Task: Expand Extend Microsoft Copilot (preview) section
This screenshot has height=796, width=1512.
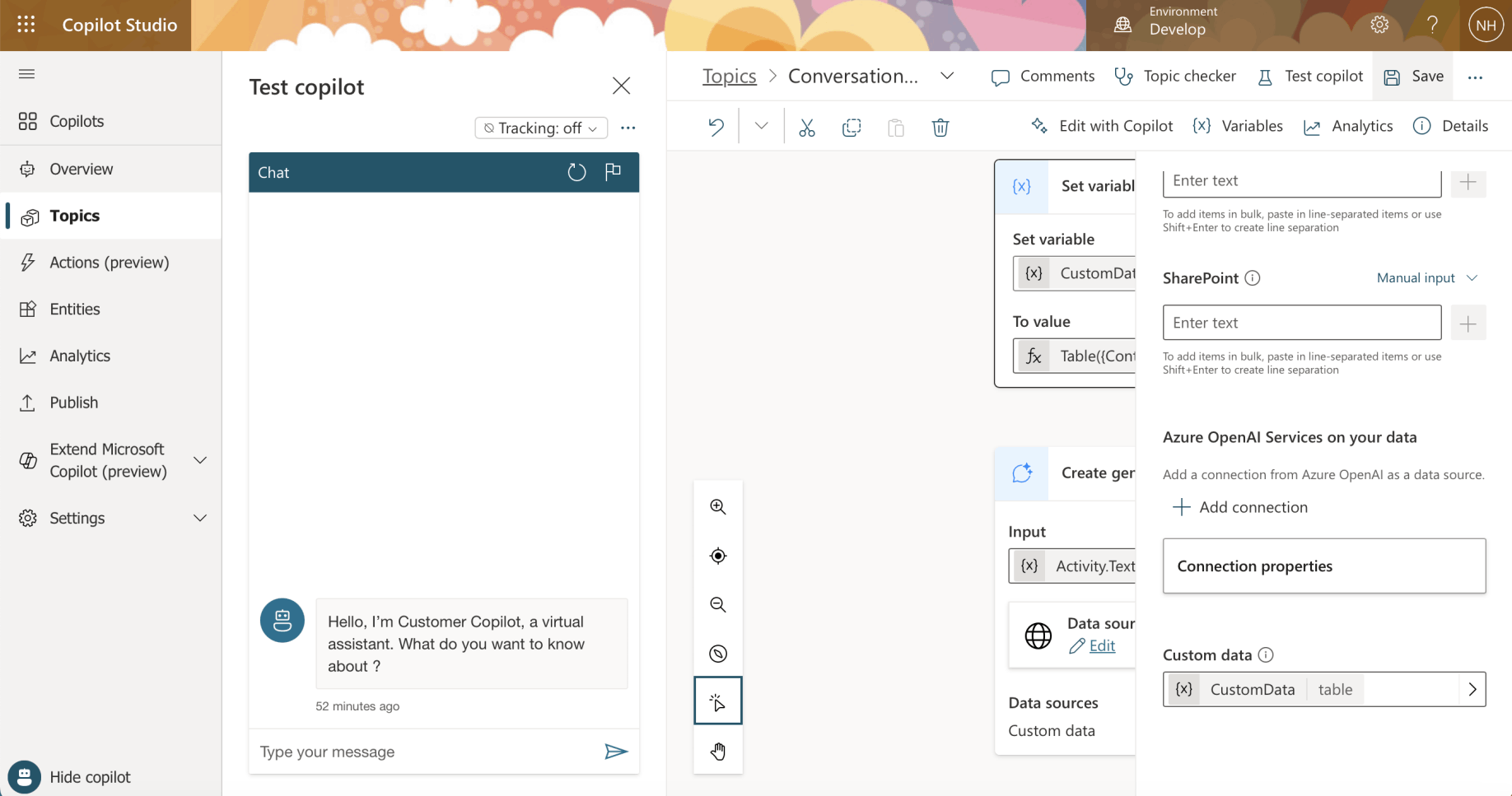Action: 200,460
